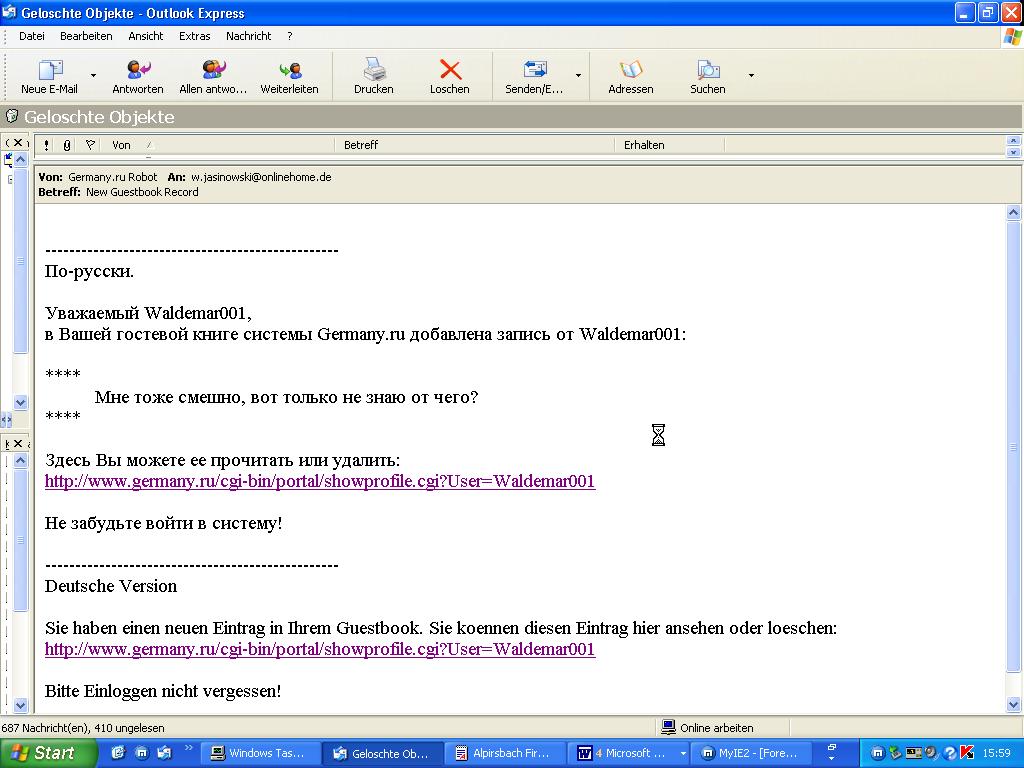Switch to MyIE2 taskbar button
The height and width of the screenshot is (768, 1024).
point(750,753)
